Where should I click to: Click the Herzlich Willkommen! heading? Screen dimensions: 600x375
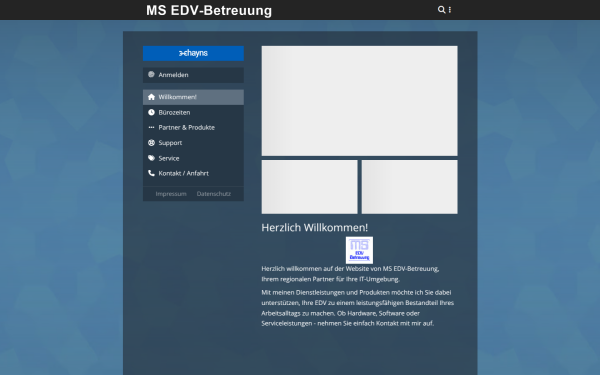(315, 228)
